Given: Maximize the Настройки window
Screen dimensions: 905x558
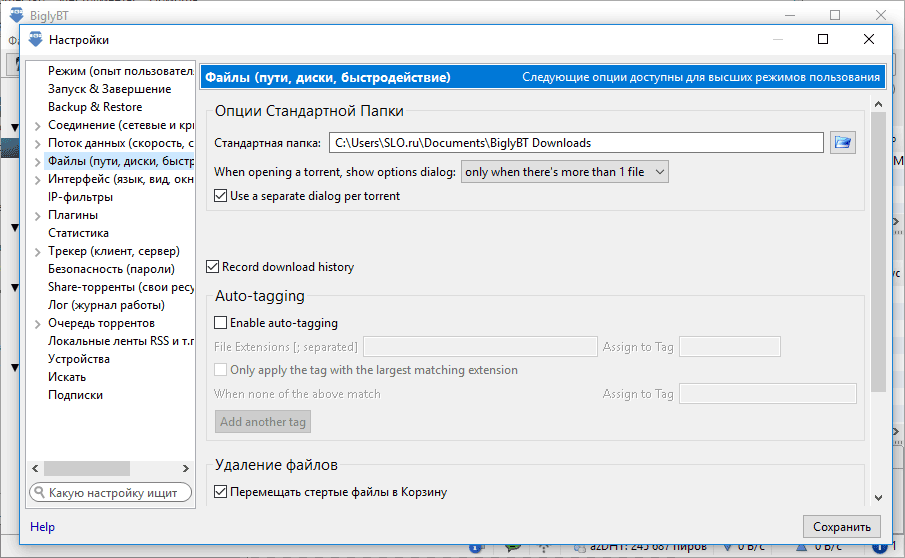Looking at the screenshot, I should [x=823, y=39].
